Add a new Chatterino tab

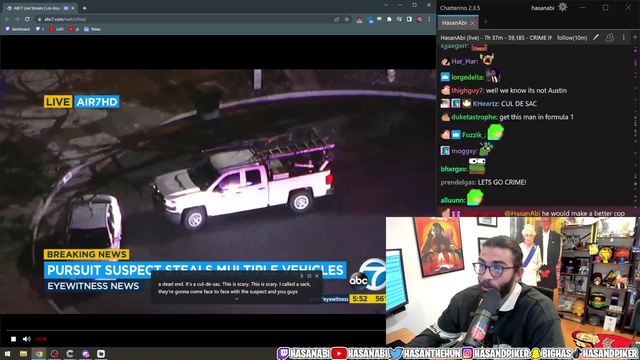pyautogui.click(x=486, y=22)
